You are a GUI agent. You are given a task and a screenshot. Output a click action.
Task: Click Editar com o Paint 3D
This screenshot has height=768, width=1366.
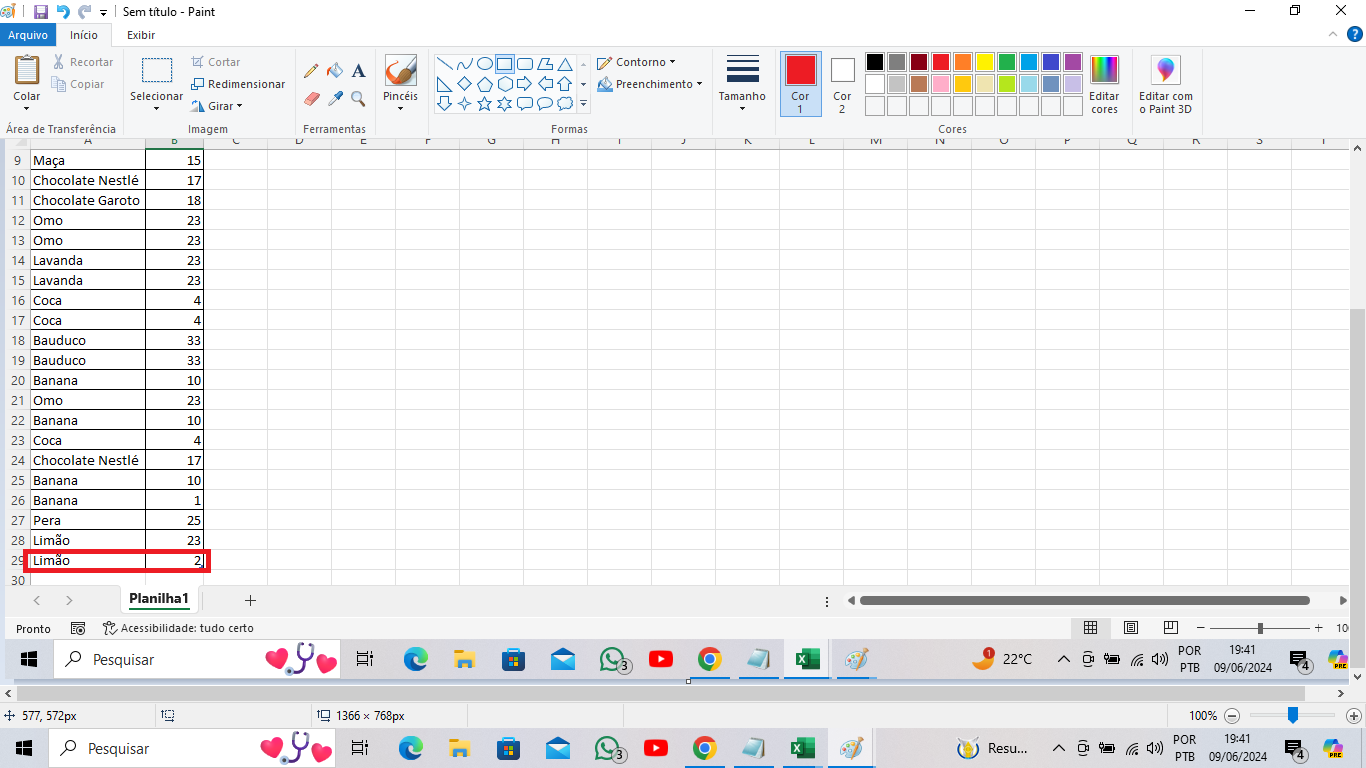1166,84
